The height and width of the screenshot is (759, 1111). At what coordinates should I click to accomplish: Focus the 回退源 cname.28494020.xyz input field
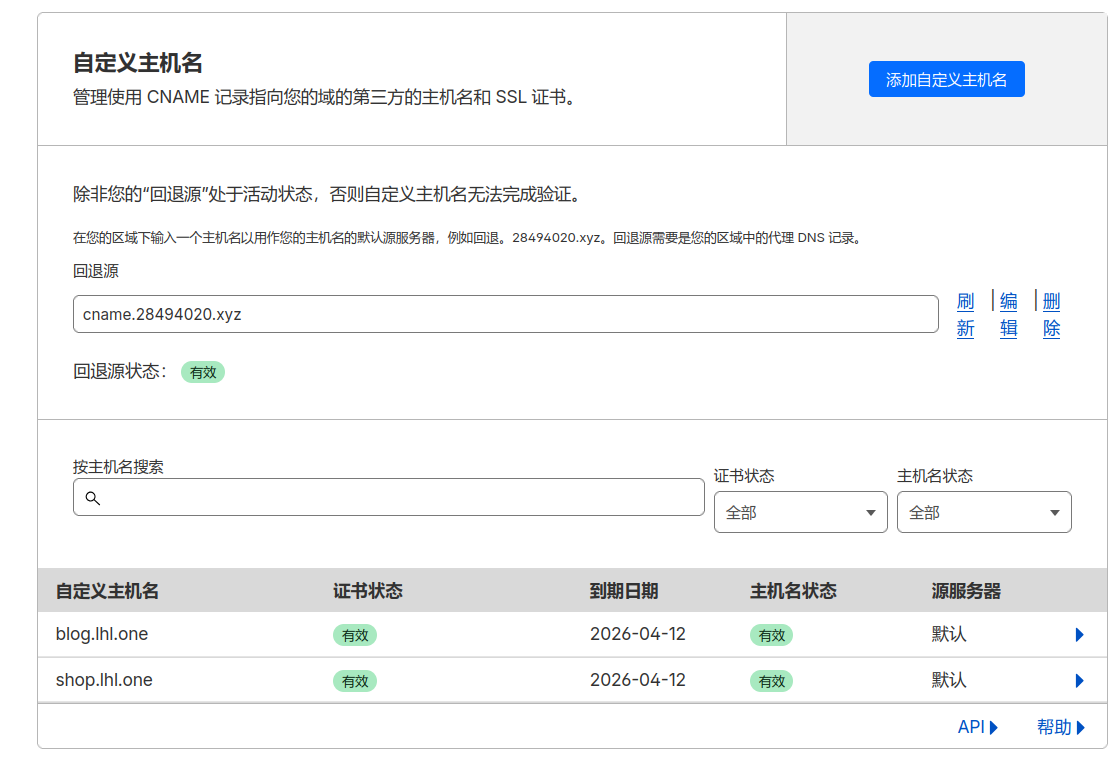point(505,314)
